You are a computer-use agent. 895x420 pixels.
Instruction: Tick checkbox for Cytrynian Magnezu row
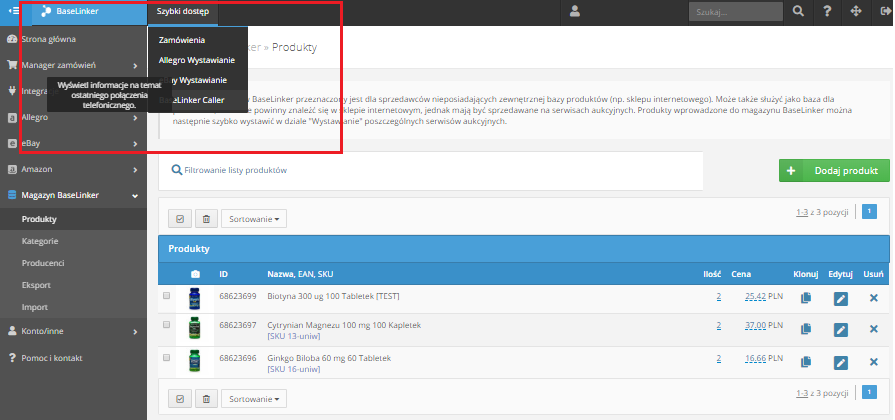coord(166,325)
